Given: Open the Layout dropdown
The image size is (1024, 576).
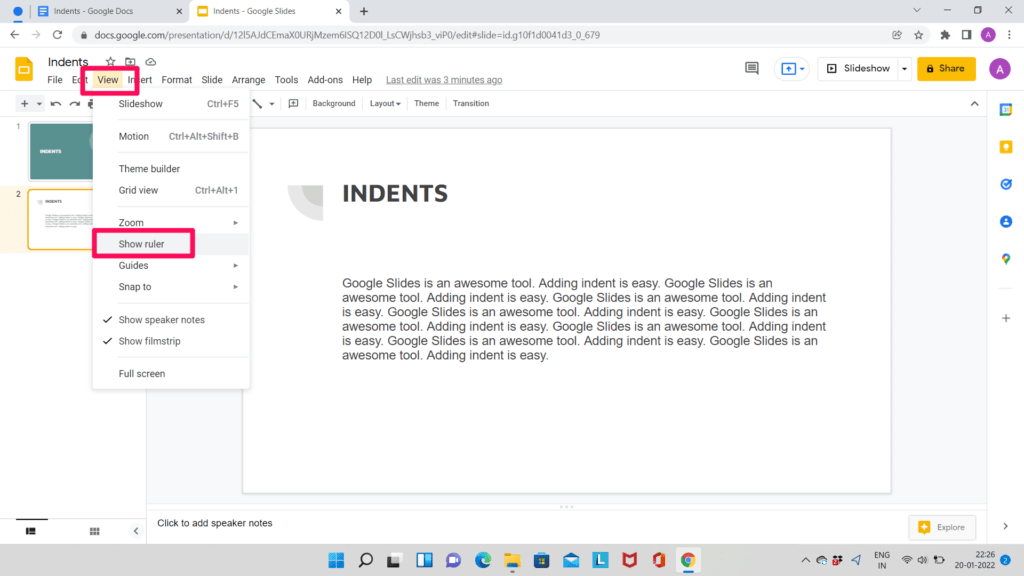Looking at the screenshot, I should point(384,103).
